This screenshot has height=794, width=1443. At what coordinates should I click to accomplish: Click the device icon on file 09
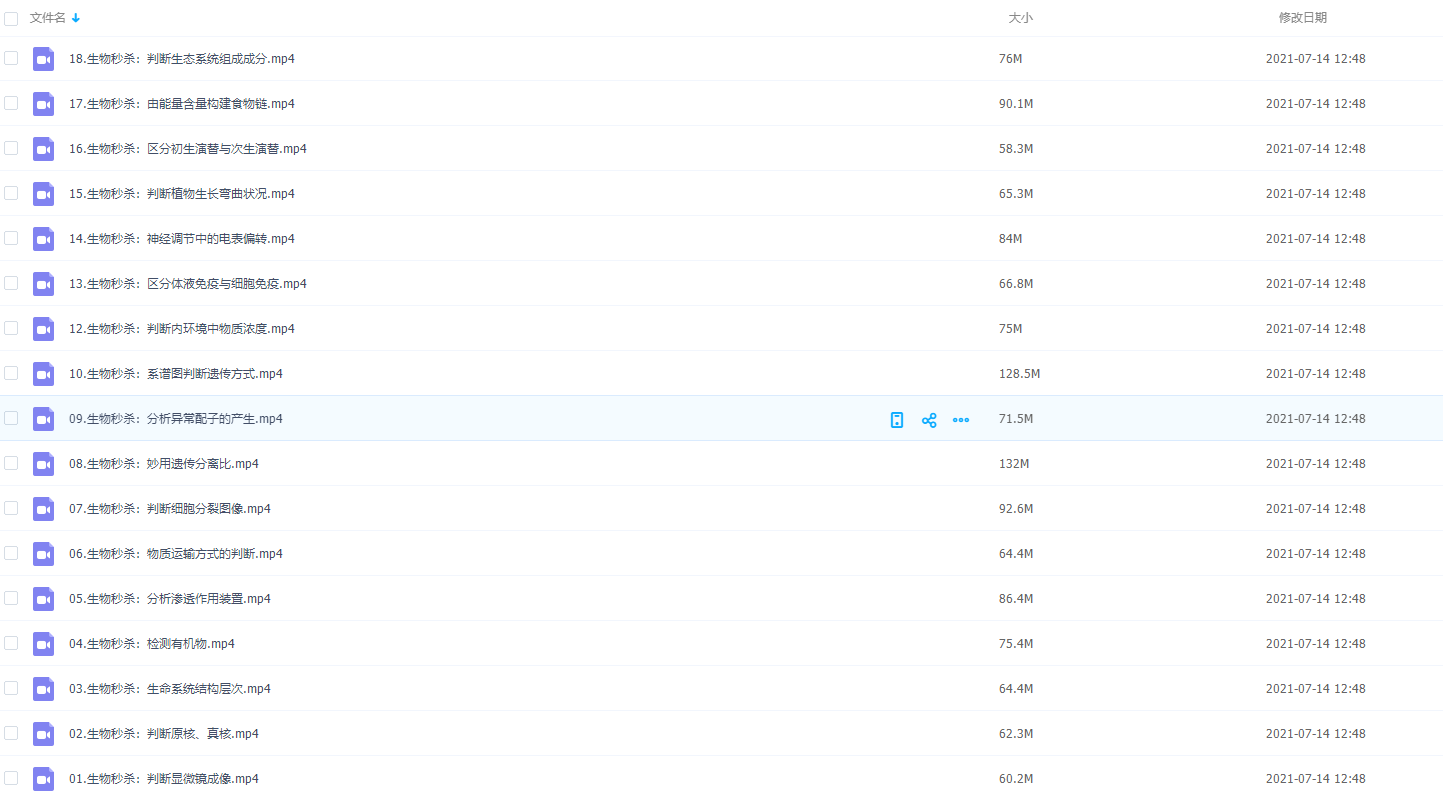pyautogui.click(x=897, y=420)
